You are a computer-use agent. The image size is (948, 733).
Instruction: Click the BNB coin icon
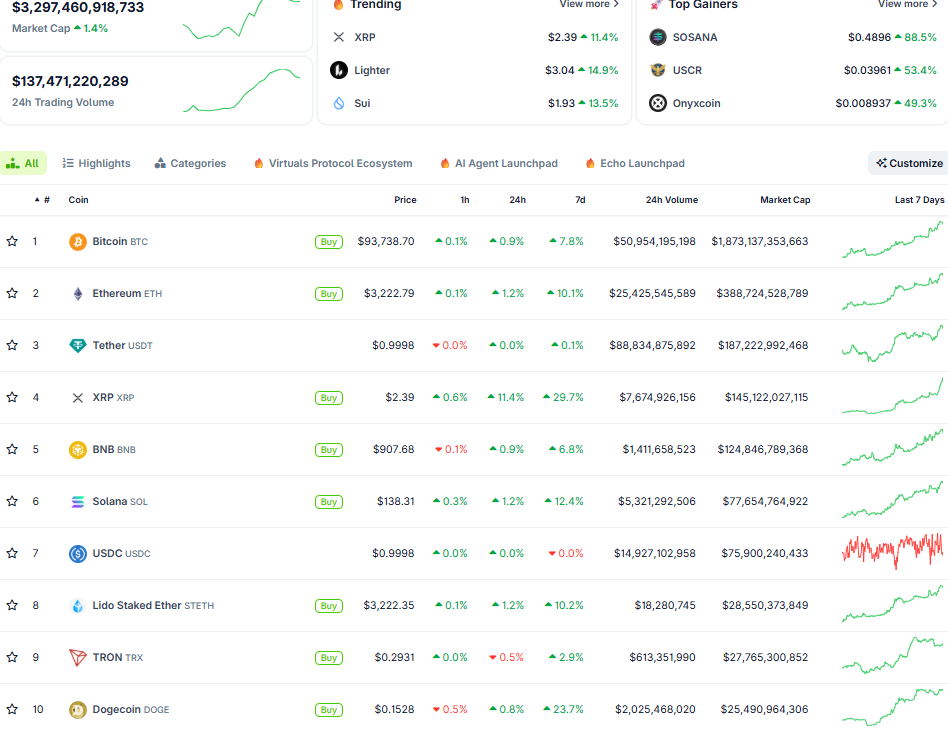78,450
